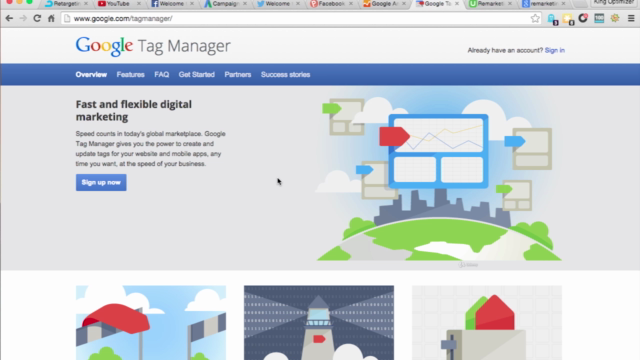Click the teal square extension icon
This screenshot has height=360, width=640.
click(599, 18)
